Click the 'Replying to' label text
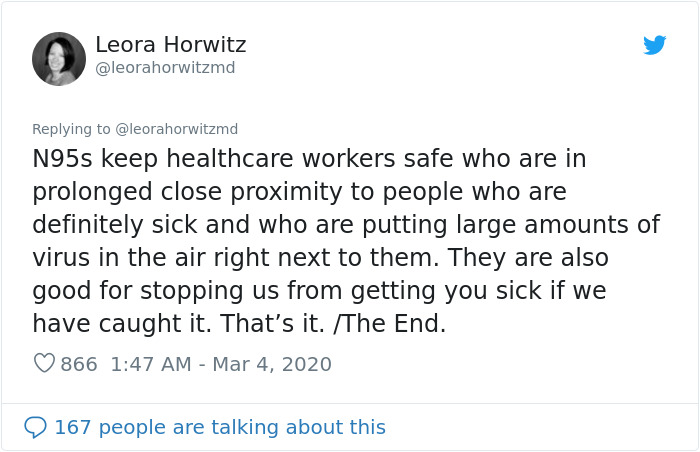Screen dimensions: 700x452 (x=71, y=129)
